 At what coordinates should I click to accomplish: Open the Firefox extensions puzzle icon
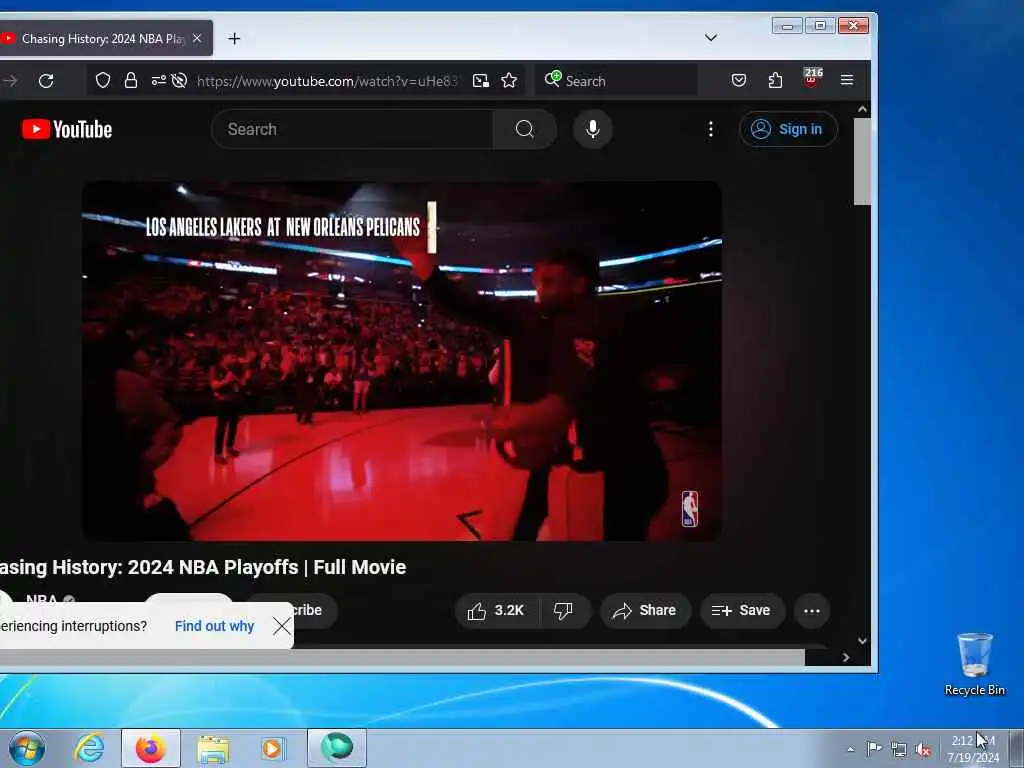[775, 80]
